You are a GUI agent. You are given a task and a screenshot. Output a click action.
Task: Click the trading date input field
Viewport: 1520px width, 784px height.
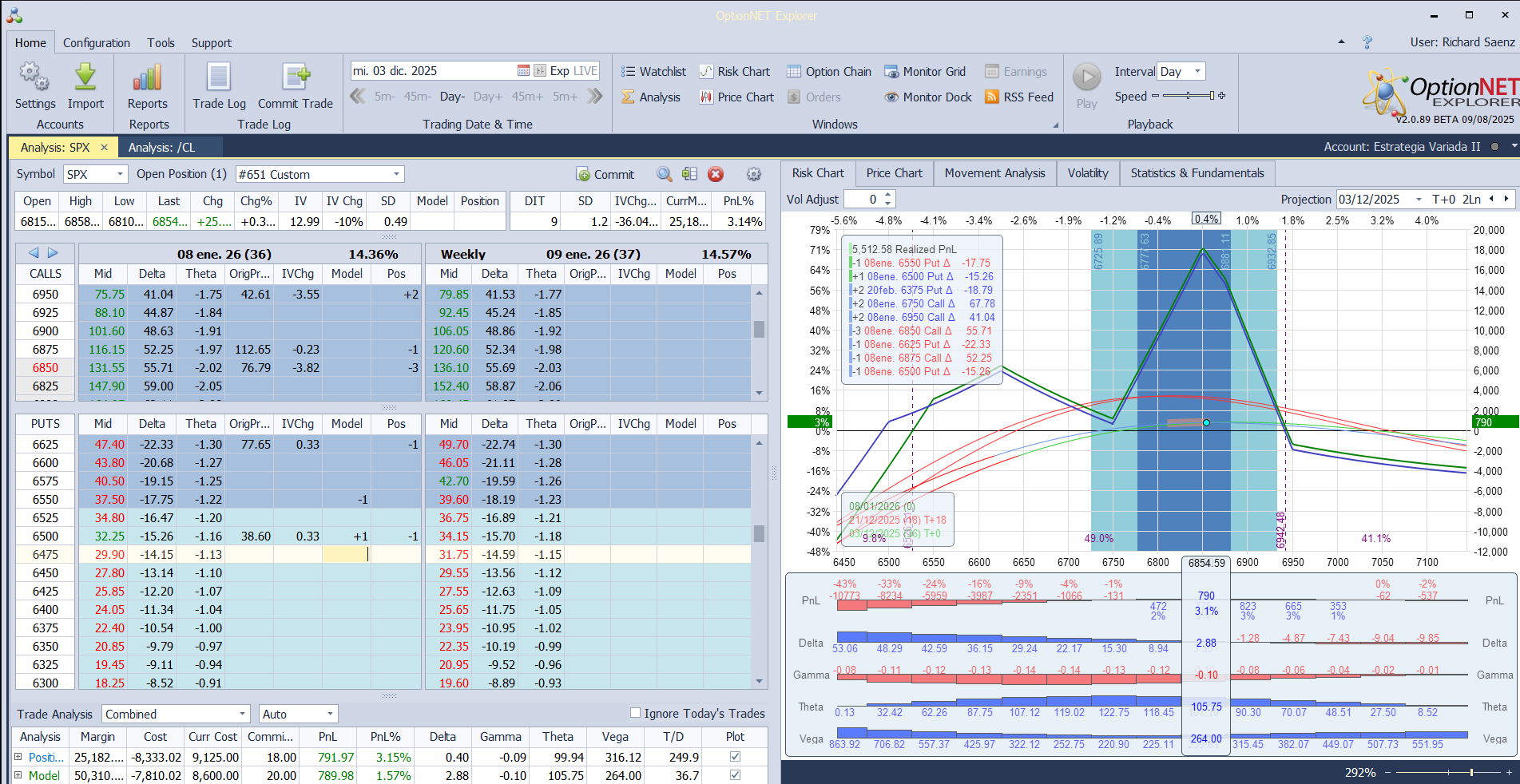(x=433, y=70)
